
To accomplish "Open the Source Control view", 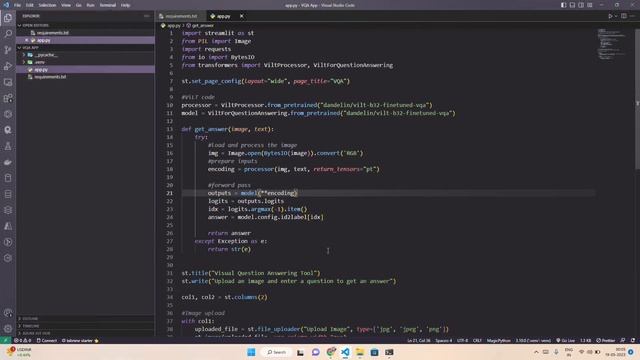I will [8, 50].
